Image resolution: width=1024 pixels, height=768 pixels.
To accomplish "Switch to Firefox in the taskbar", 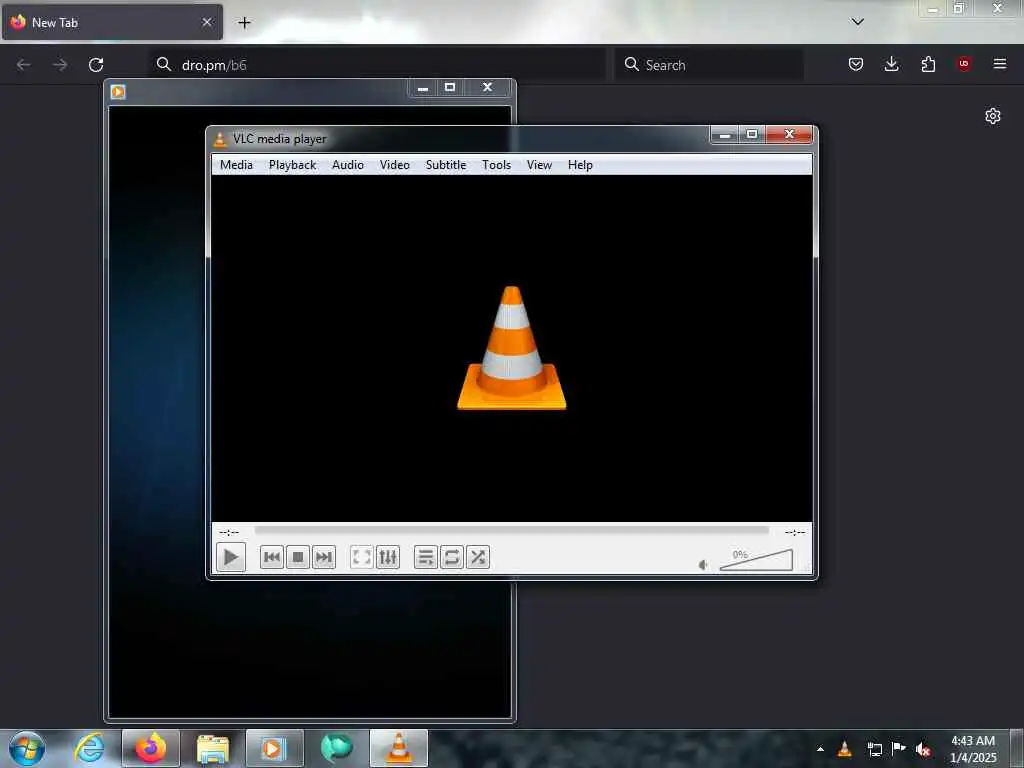I will pos(151,748).
